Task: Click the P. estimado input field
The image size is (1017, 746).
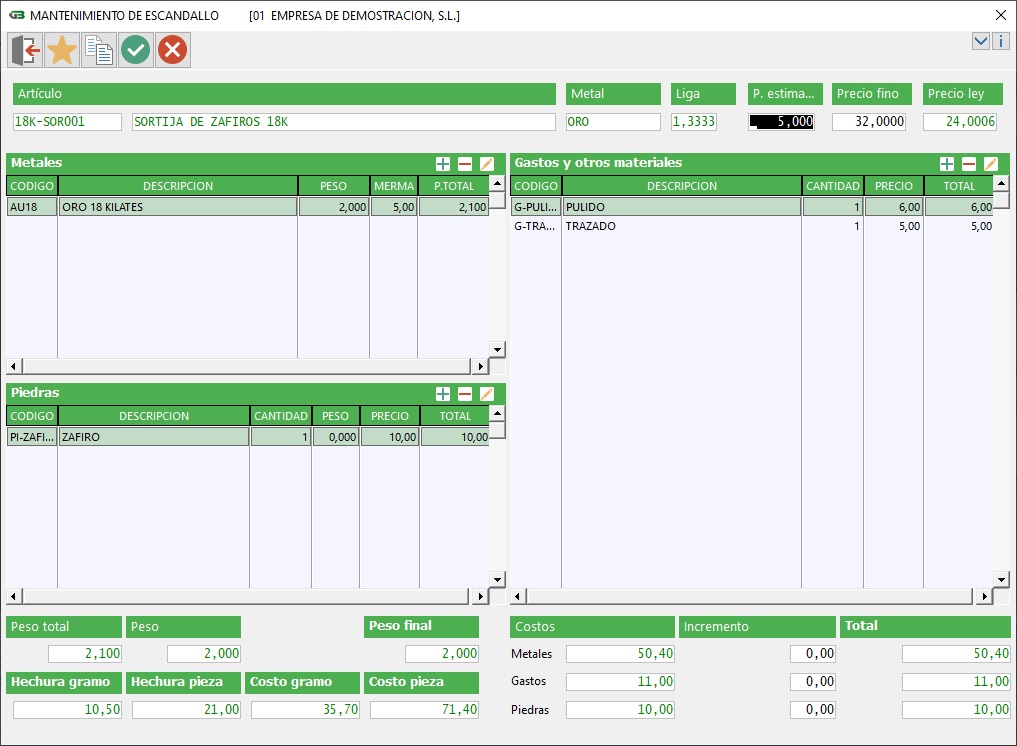Action: coord(781,122)
